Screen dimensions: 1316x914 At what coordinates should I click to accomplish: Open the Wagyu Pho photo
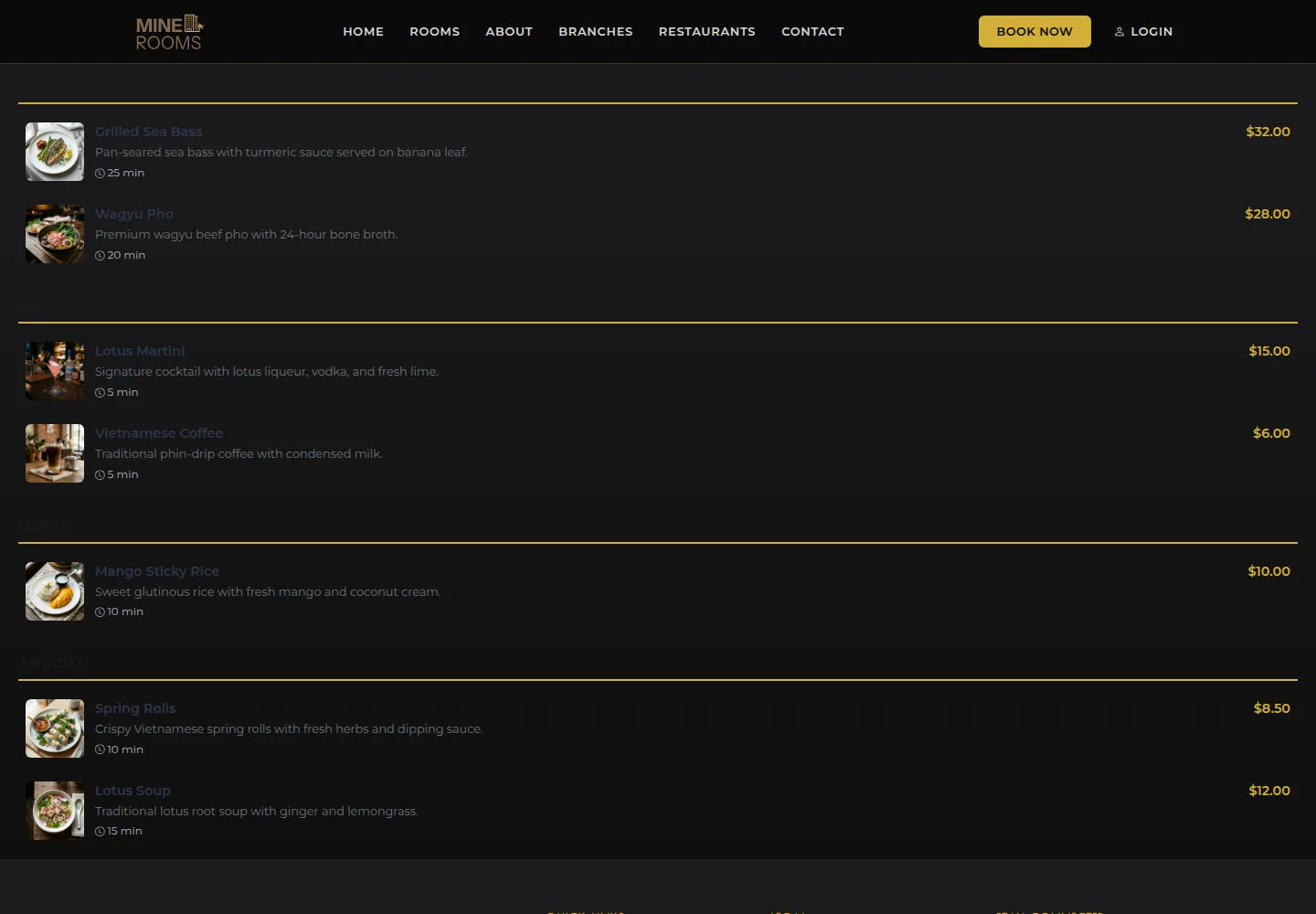click(55, 234)
